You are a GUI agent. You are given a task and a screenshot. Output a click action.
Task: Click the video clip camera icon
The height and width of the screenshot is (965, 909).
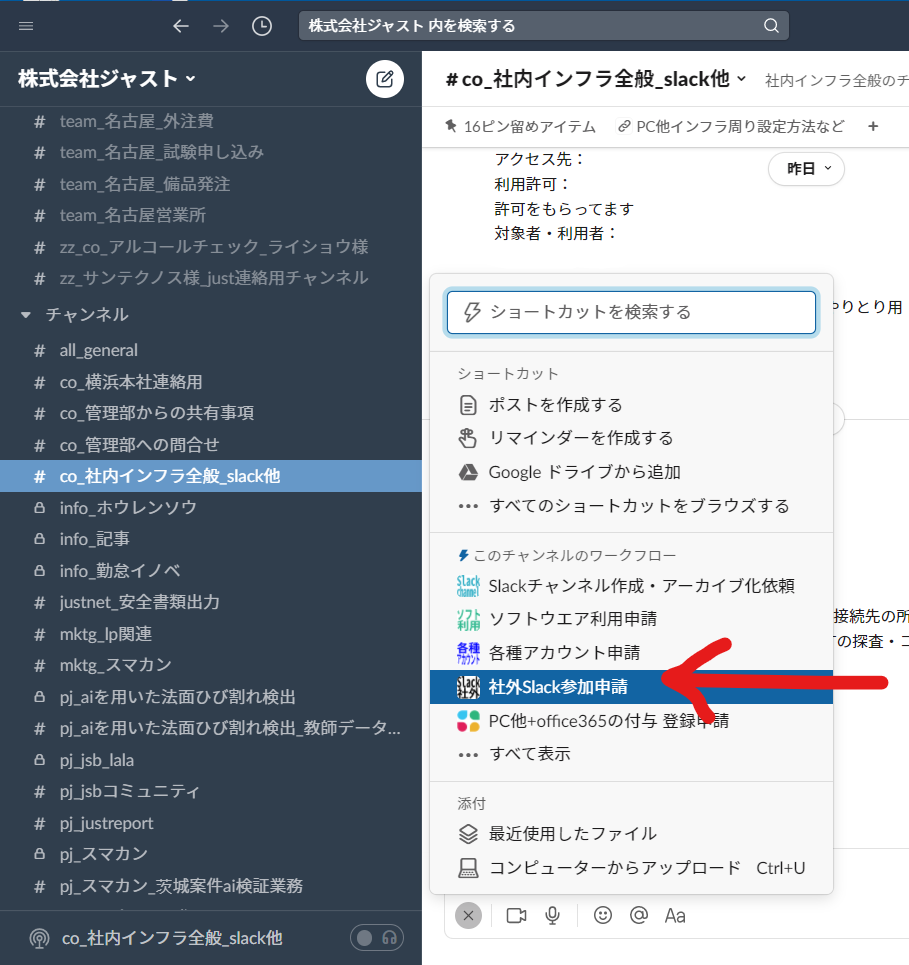click(516, 916)
